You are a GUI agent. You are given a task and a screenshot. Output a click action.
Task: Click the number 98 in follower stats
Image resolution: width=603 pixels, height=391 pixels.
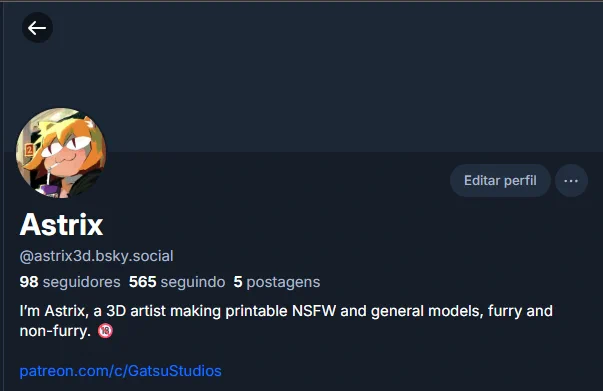click(29, 282)
